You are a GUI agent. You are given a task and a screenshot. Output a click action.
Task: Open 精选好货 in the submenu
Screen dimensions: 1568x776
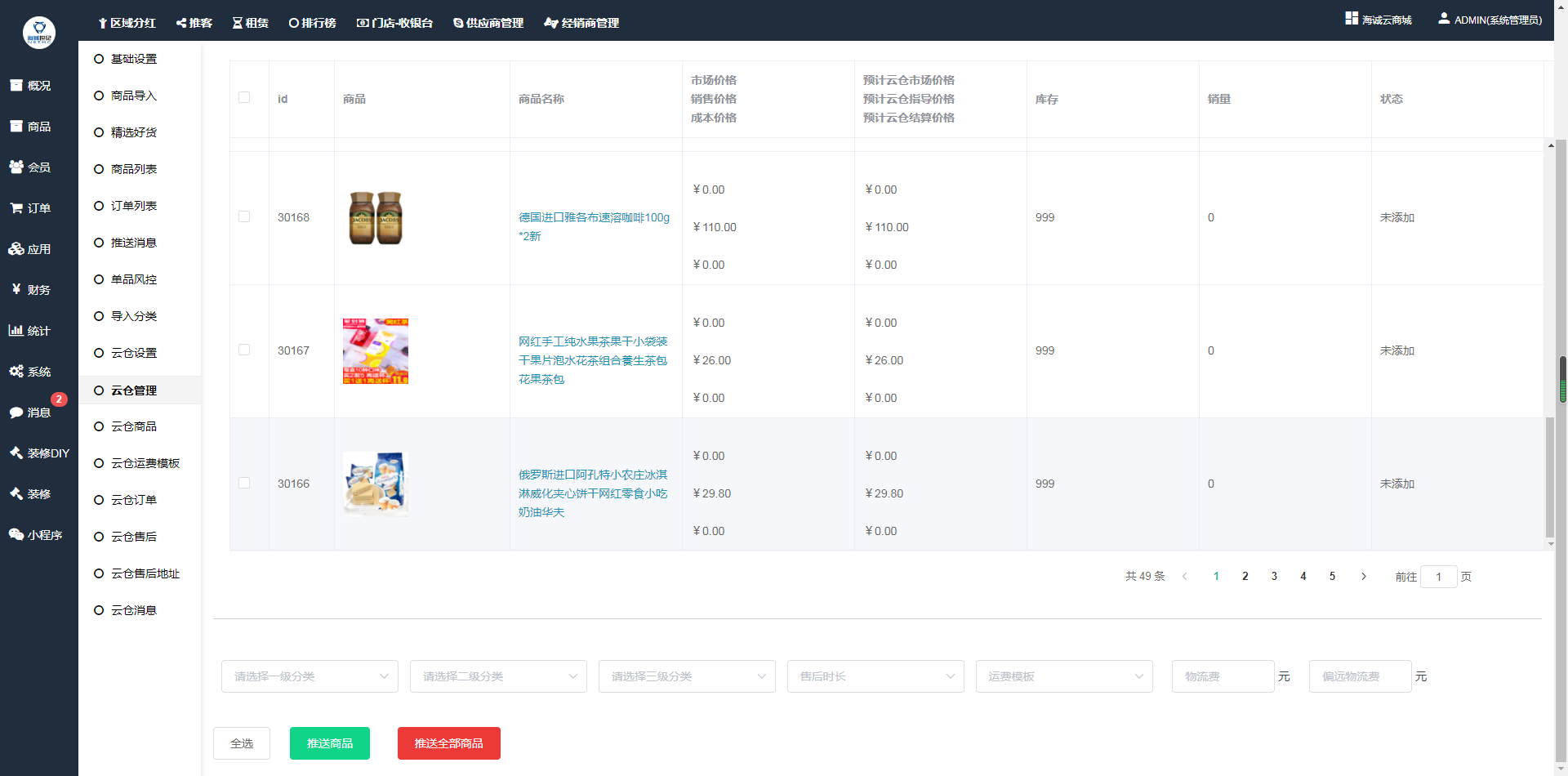click(x=134, y=132)
